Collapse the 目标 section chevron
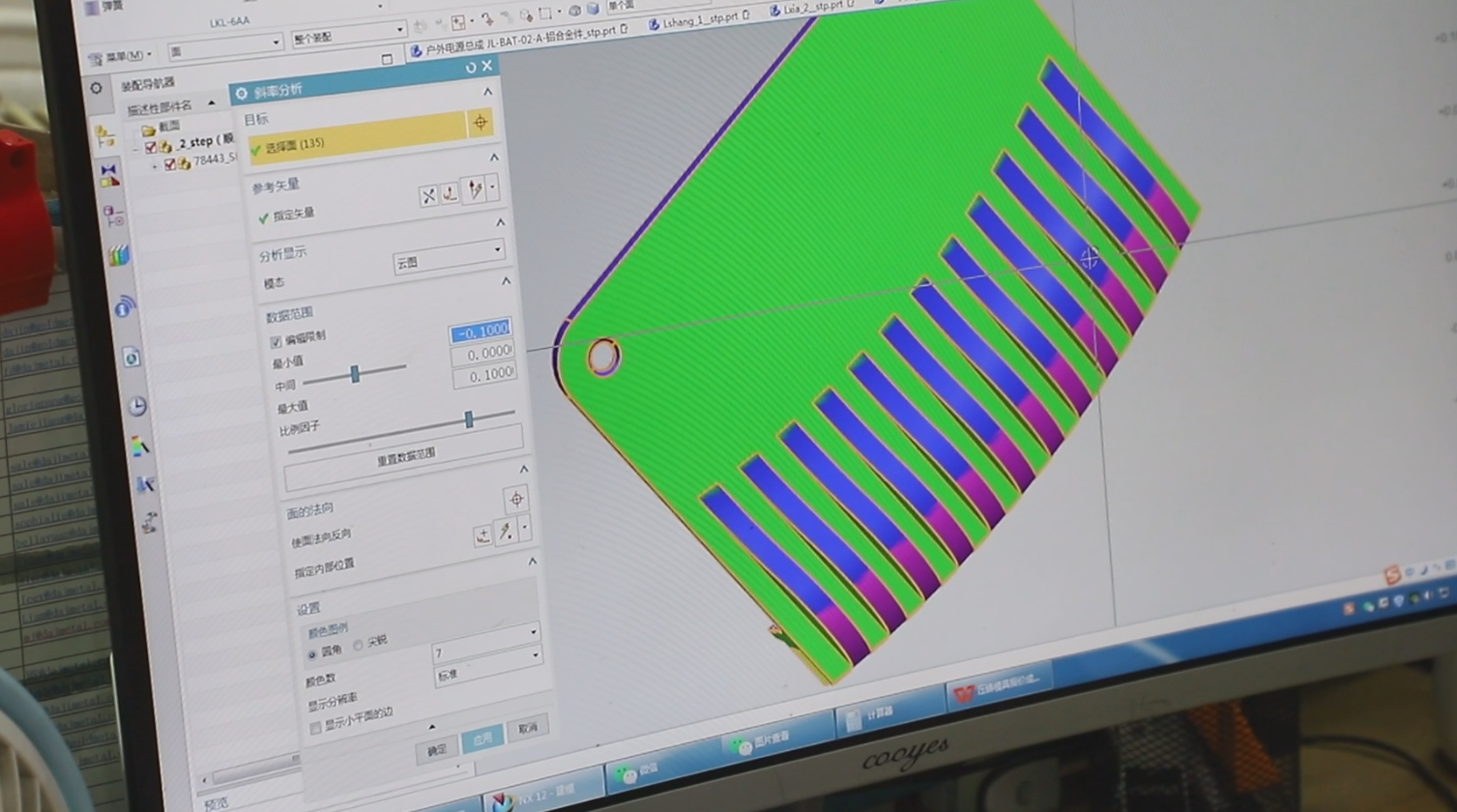Screen dimensions: 1457x812 click(487, 92)
